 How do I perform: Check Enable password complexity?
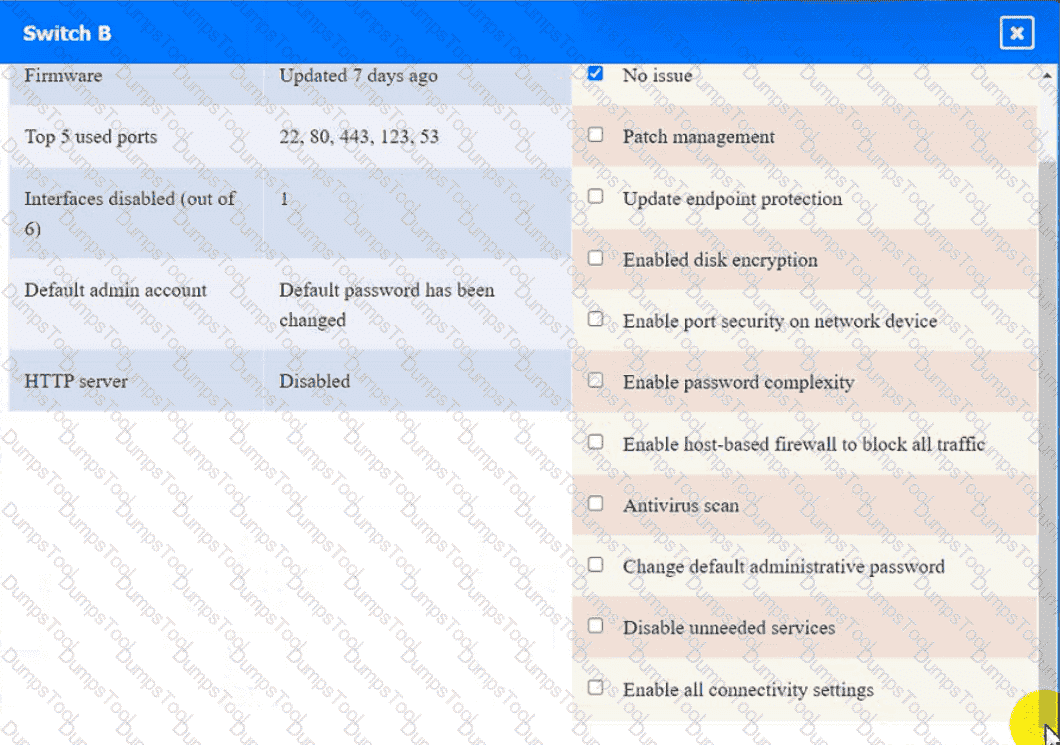596,381
